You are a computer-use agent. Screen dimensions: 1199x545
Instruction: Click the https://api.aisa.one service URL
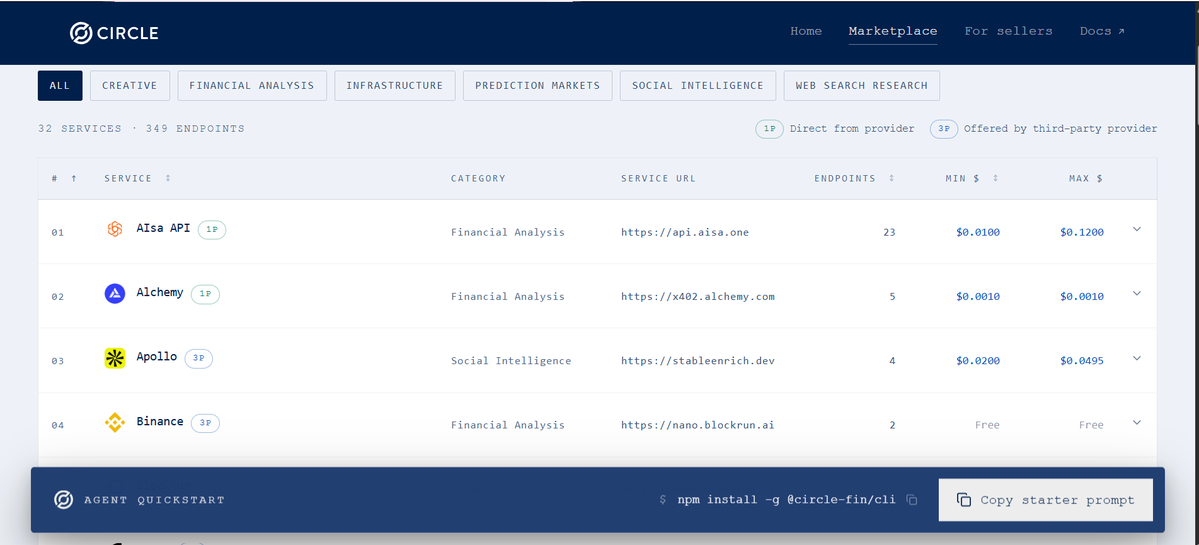click(684, 232)
